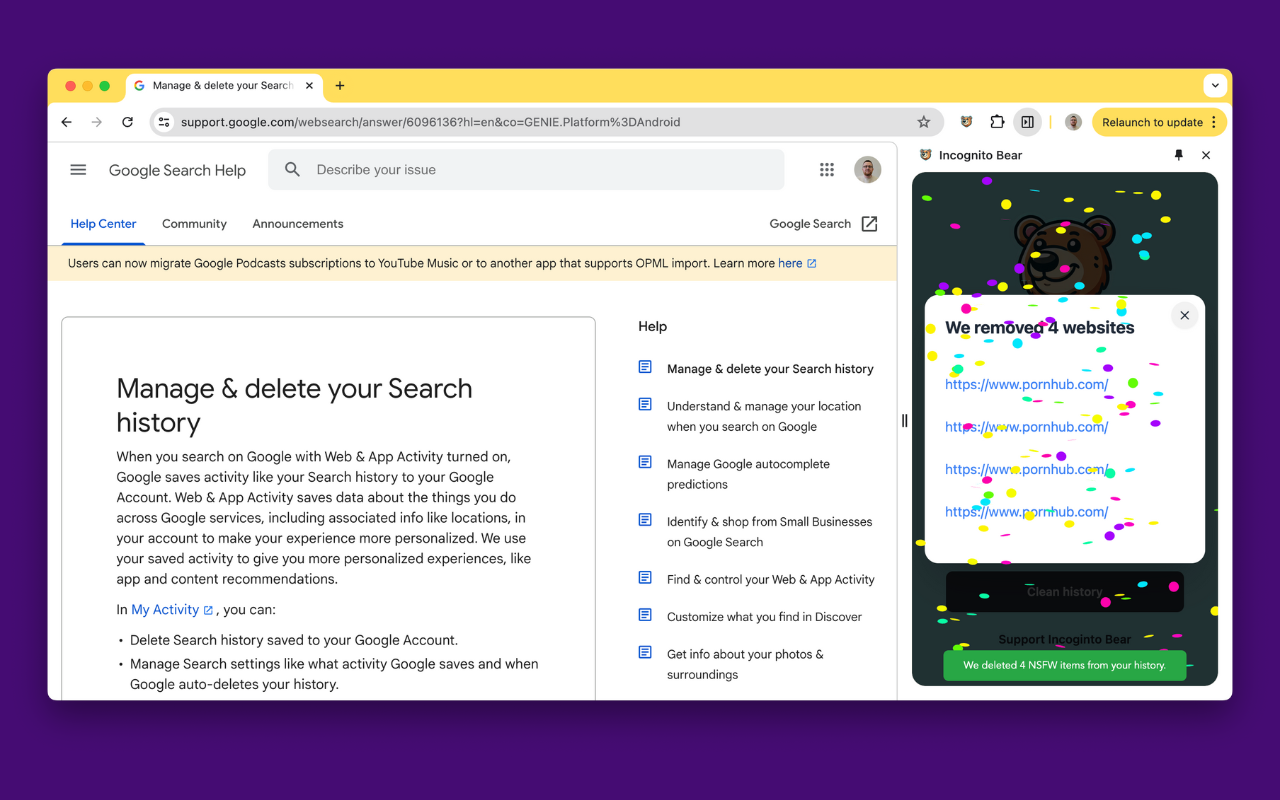Open Identify & shop from Small Businesses article
Viewport: 1280px width, 800px height.
[x=769, y=532]
